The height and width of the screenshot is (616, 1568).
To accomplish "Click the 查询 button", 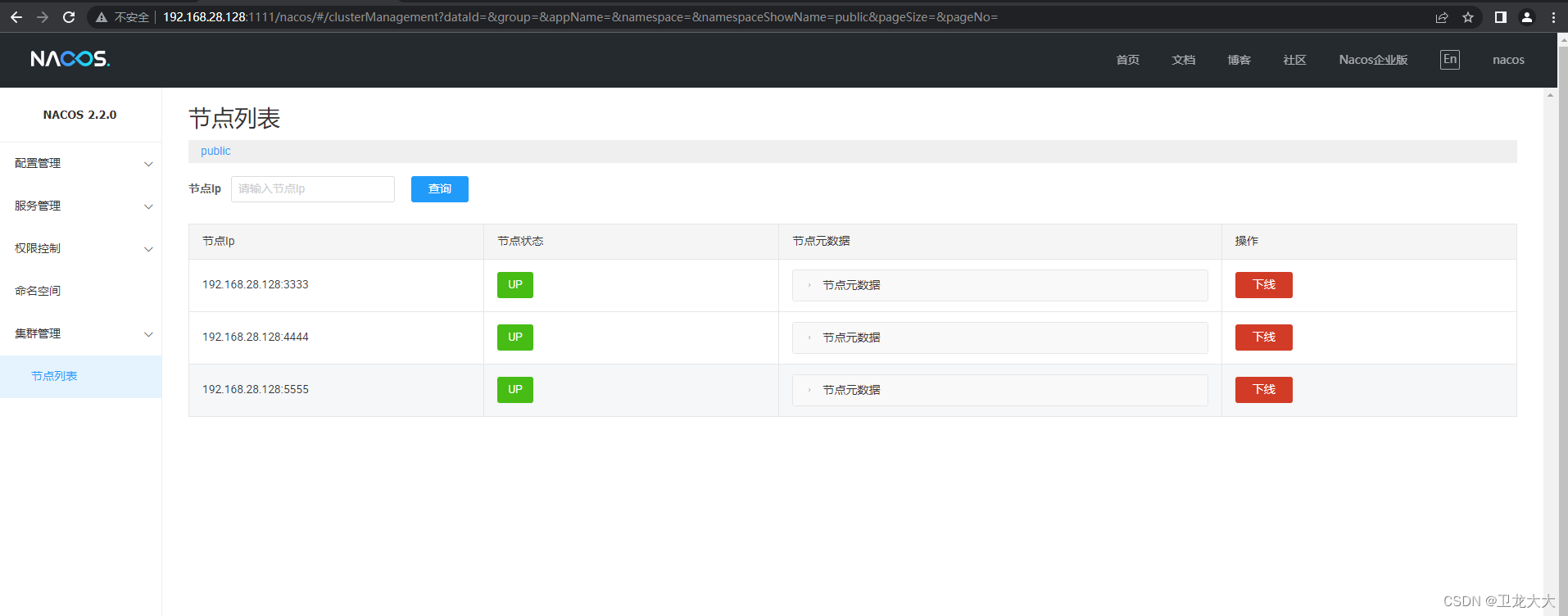I will point(440,189).
